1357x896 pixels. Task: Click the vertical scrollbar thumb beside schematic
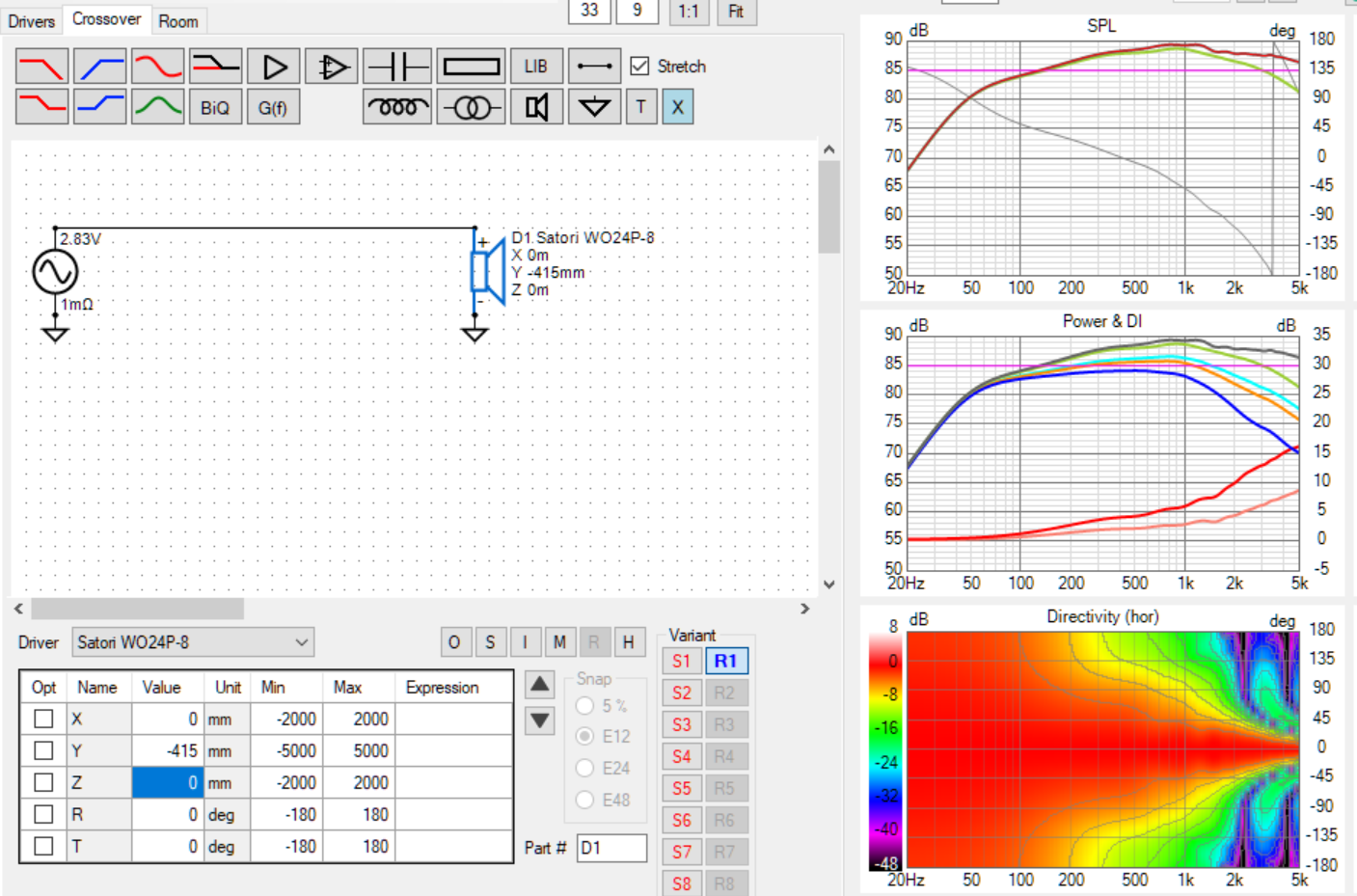click(828, 206)
